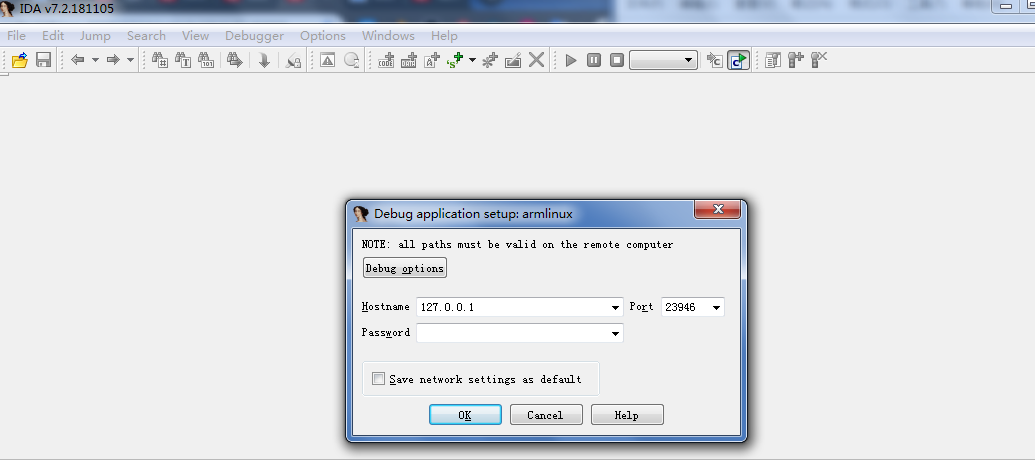Click the add breakpoint plus icon
The height and width of the screenshot is (460, 1035).
tap(796, 60)
